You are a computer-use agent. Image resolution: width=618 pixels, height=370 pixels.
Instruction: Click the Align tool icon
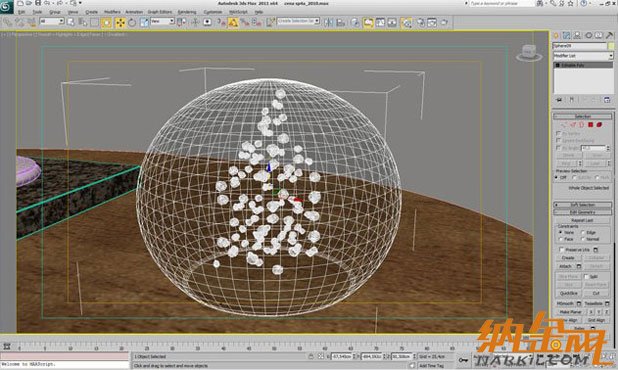341,22
